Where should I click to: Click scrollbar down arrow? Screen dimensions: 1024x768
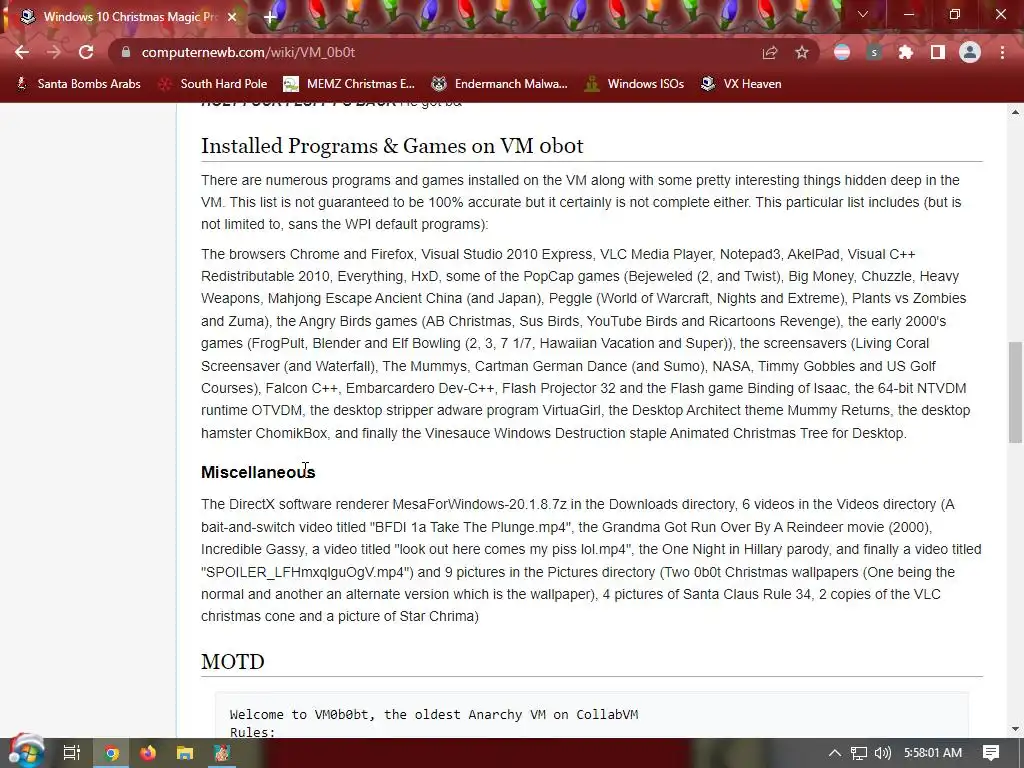click(1015, 729)
